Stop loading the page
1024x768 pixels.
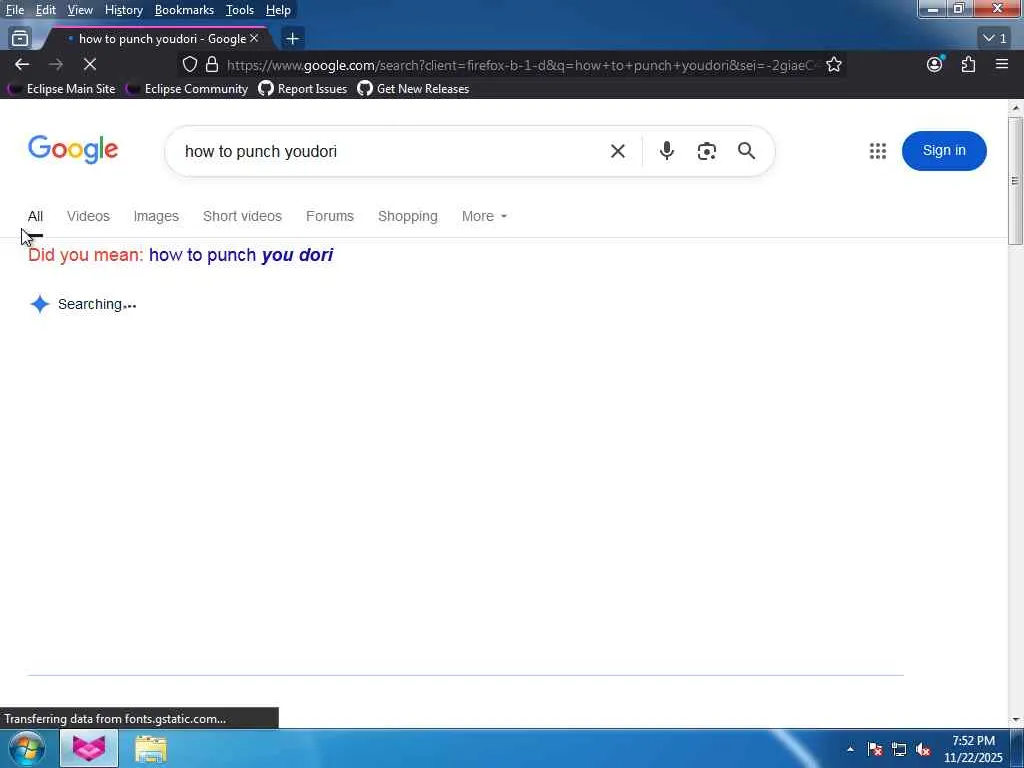[x=89, y=65]
